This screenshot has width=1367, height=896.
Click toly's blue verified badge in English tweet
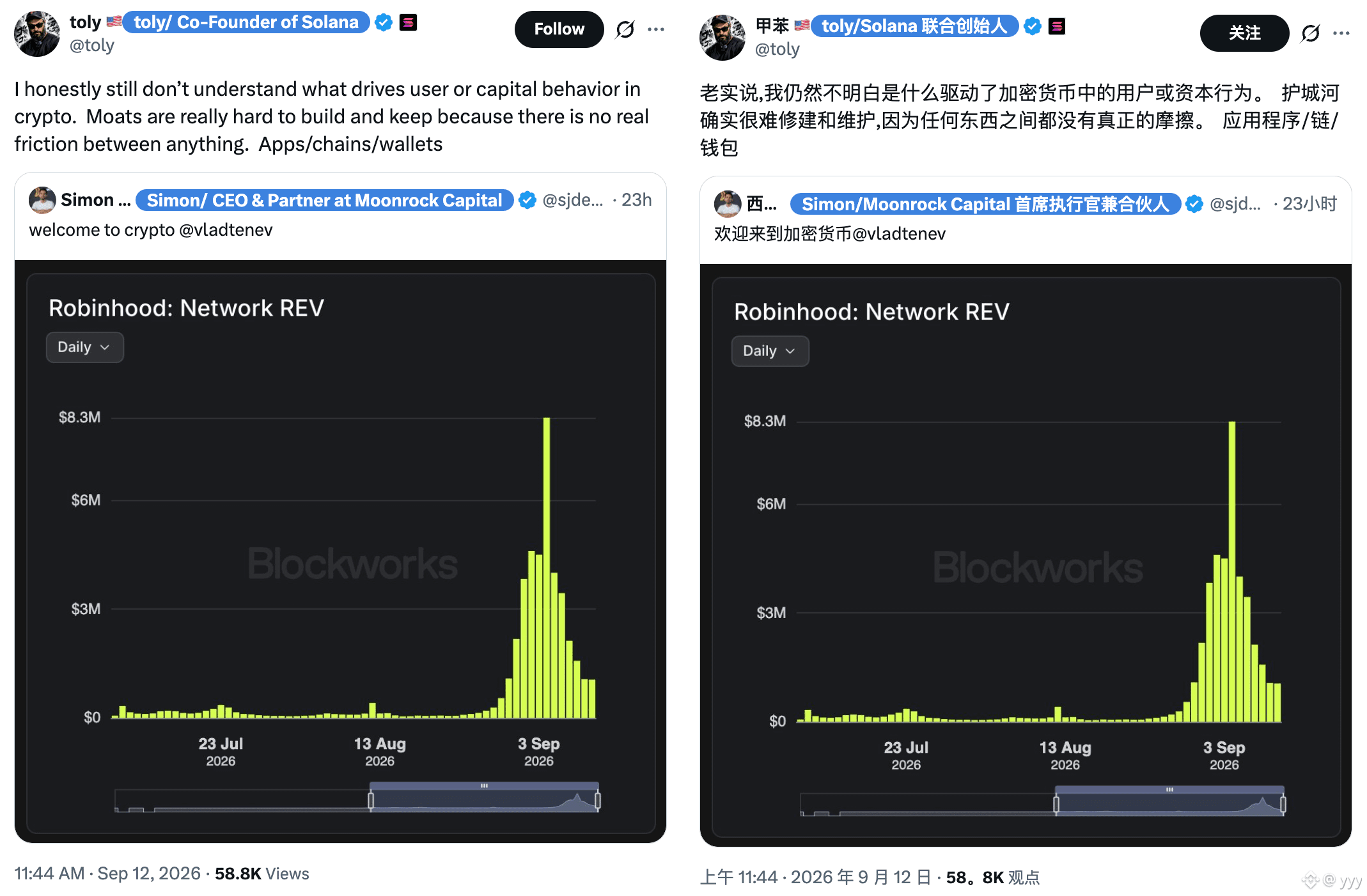point(384,22)
